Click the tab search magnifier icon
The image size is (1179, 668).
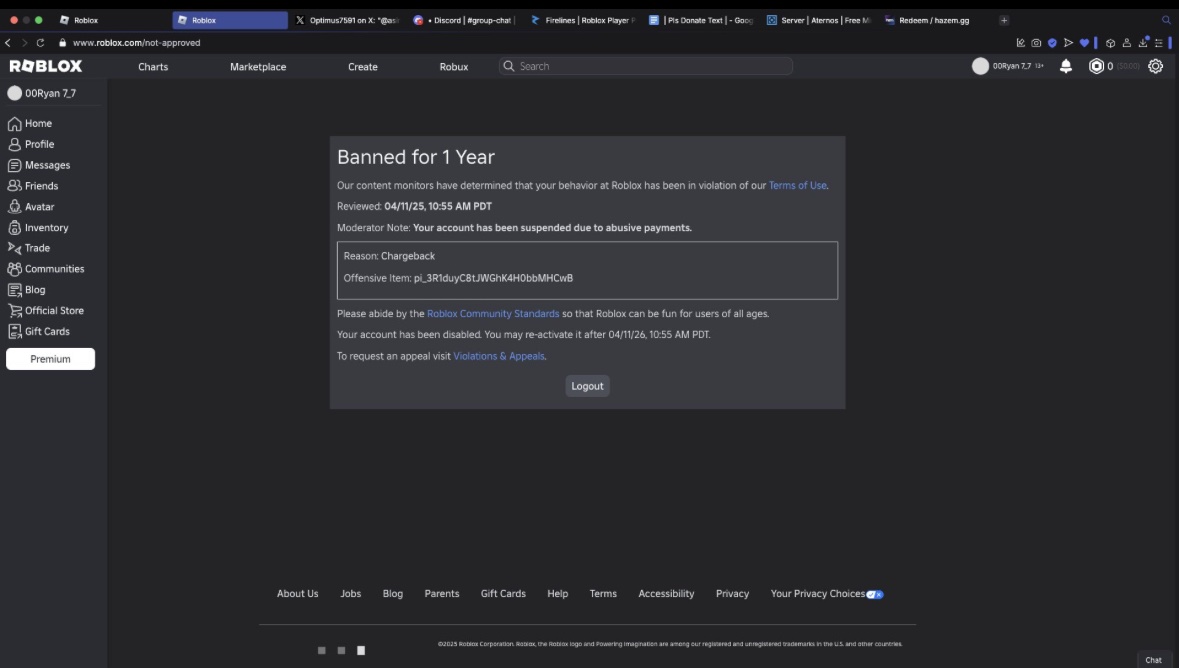[1166, 20]
